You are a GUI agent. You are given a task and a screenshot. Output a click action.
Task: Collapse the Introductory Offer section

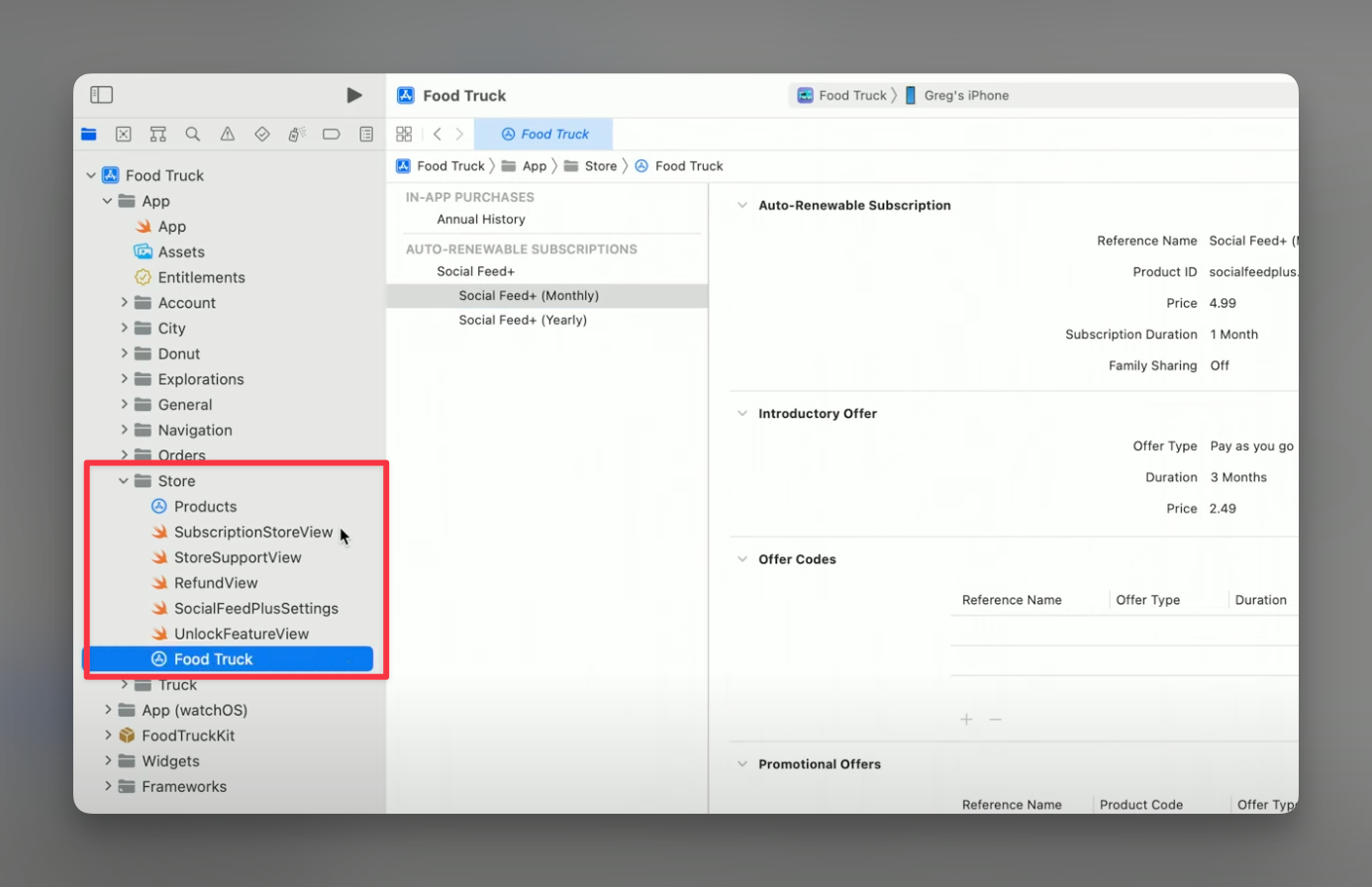pos(742,414)
